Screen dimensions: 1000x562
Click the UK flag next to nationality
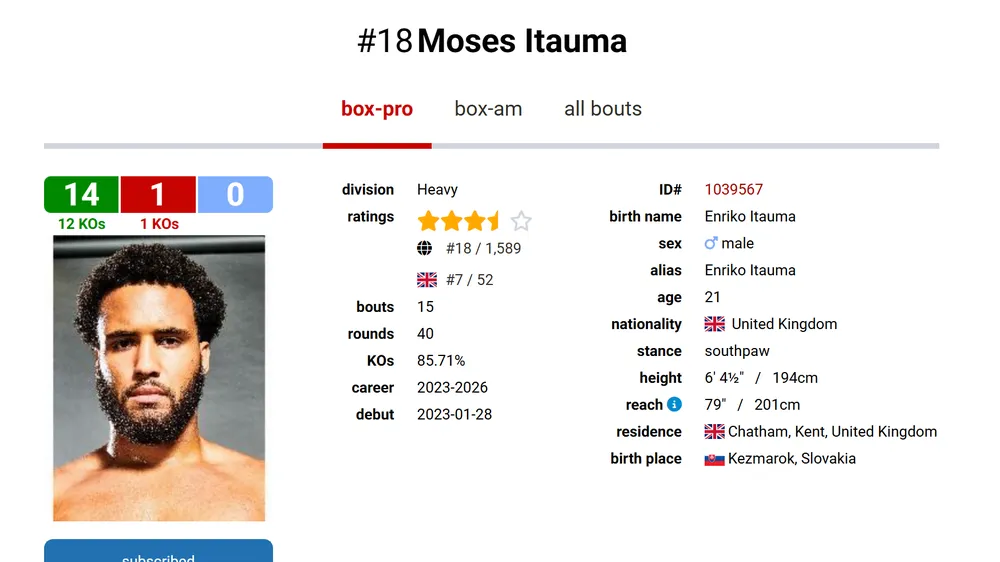tap(714, 324)
